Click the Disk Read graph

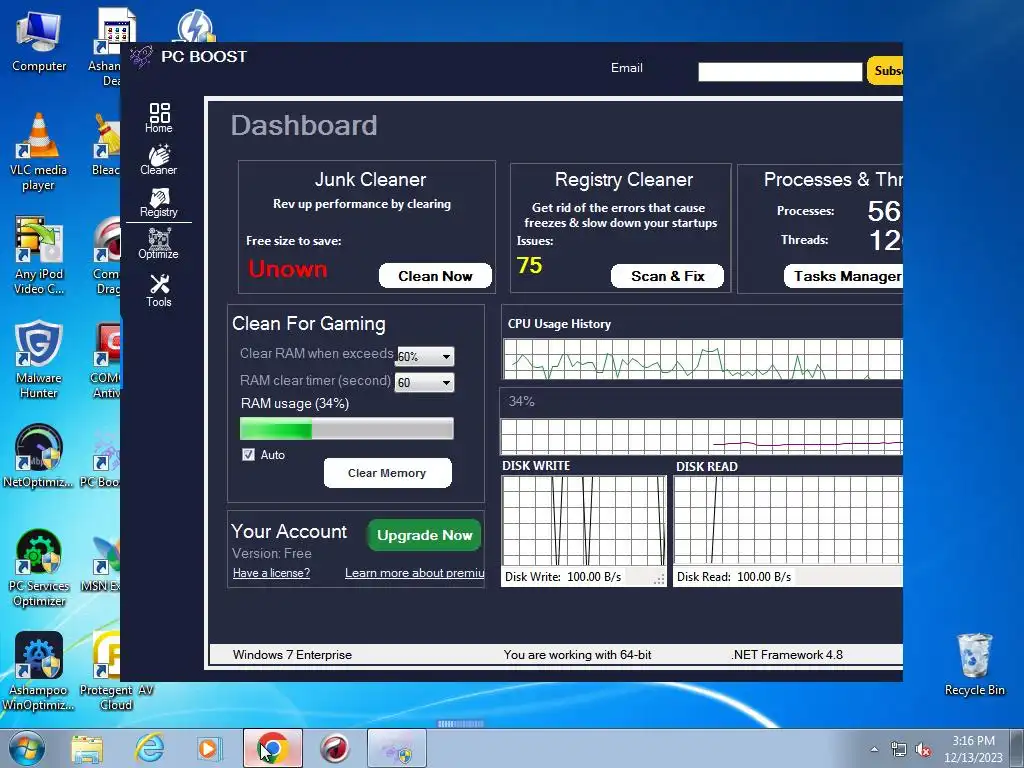click(788, 520)
